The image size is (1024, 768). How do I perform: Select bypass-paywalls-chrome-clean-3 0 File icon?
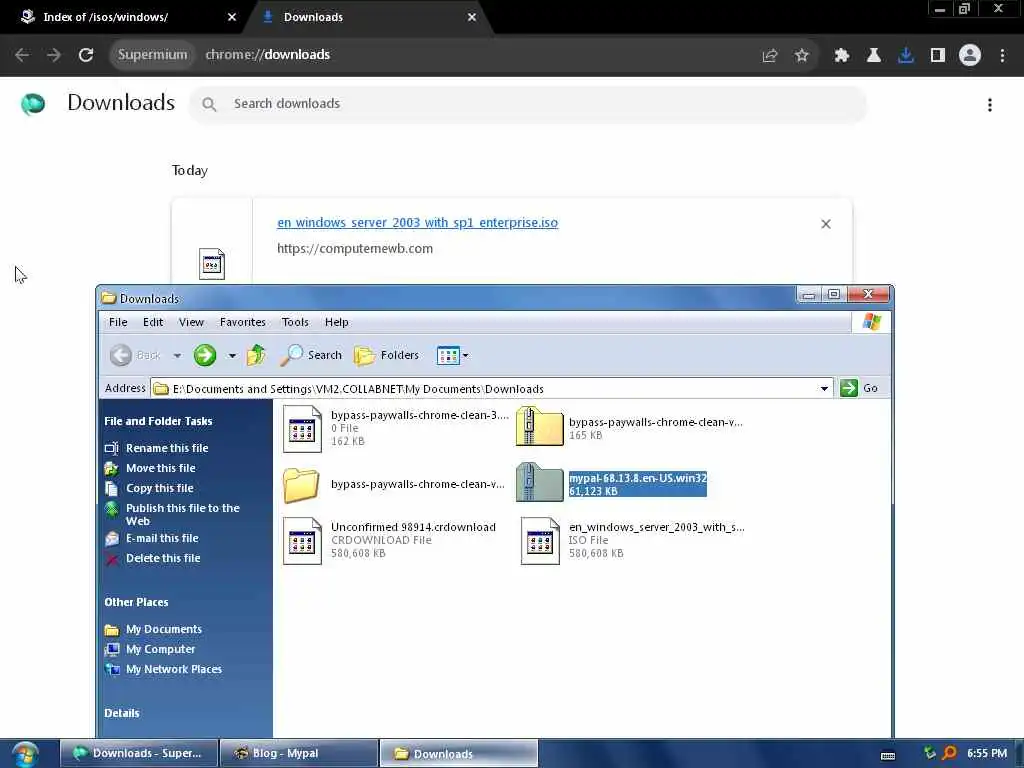point(302,429)
